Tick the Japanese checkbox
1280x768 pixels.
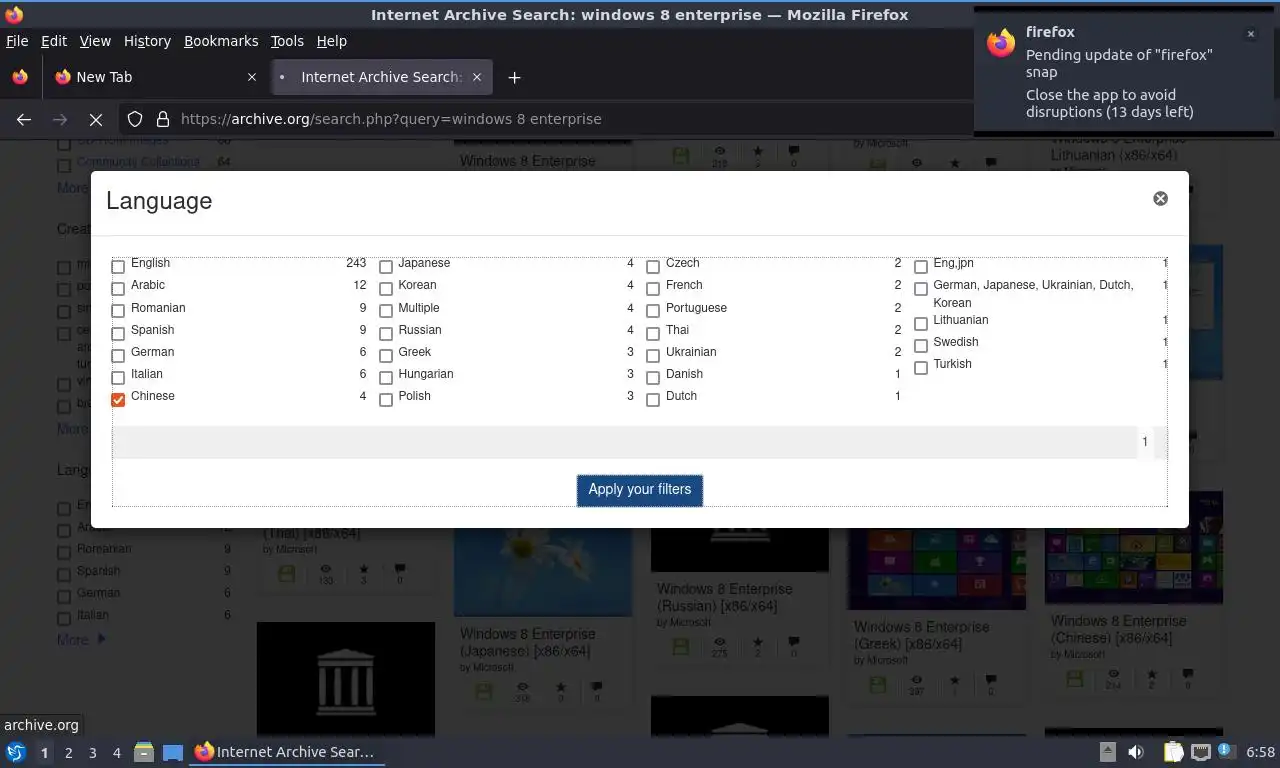click(x=386, y=266)
